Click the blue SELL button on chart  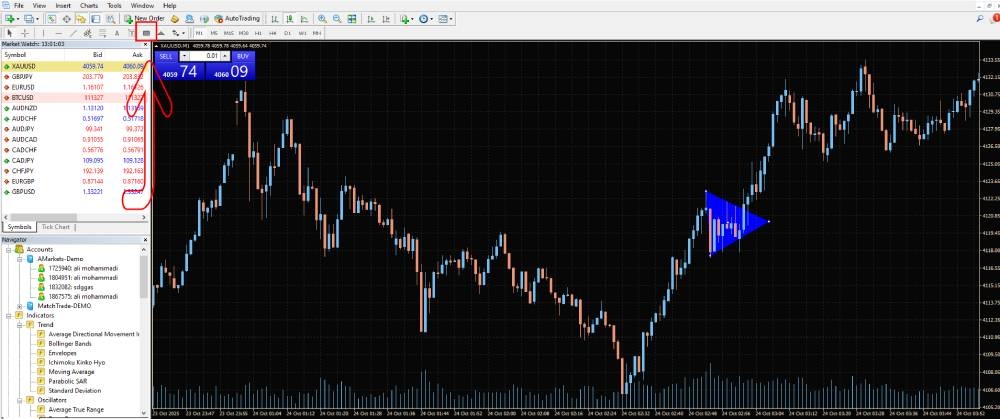click(166, 56)
